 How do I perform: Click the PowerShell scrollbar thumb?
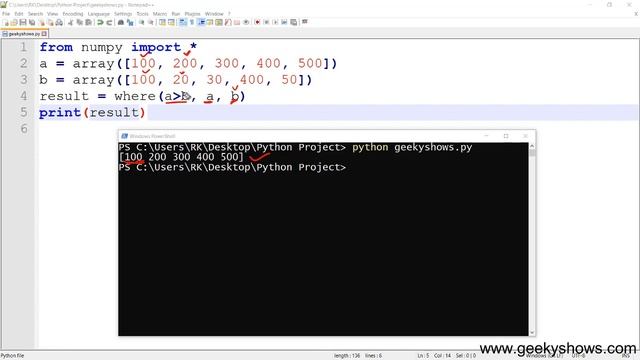pyautogui.click(x=532, y=153)
